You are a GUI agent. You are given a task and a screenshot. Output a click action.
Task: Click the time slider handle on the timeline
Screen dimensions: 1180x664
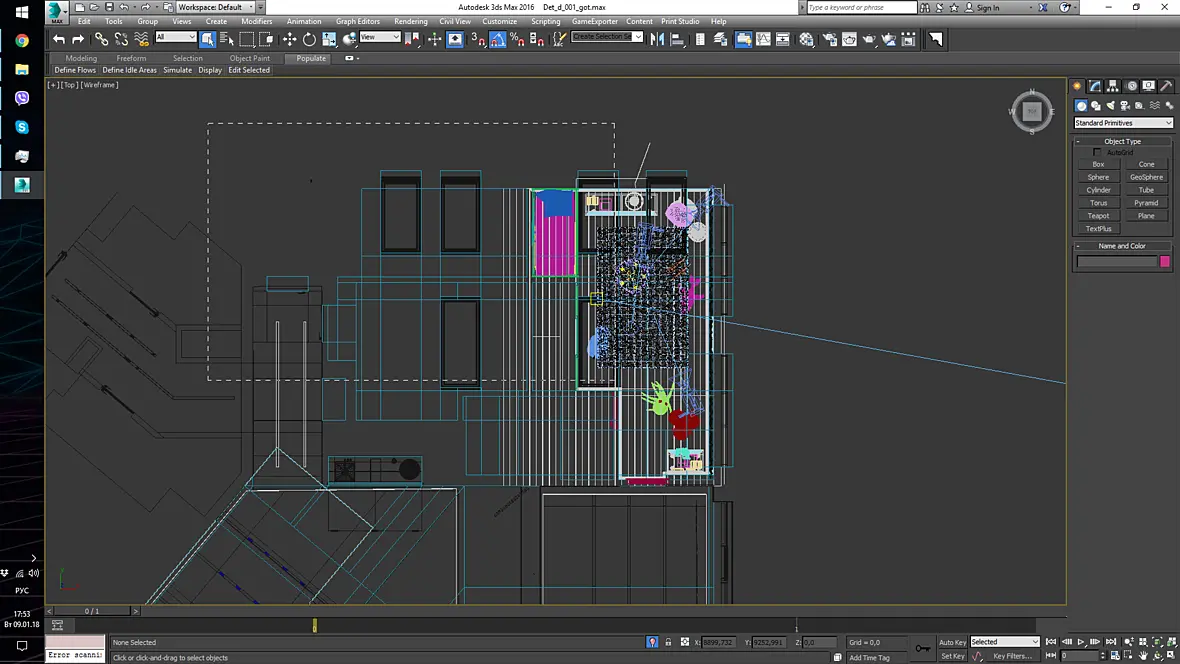tap(315, 626)
